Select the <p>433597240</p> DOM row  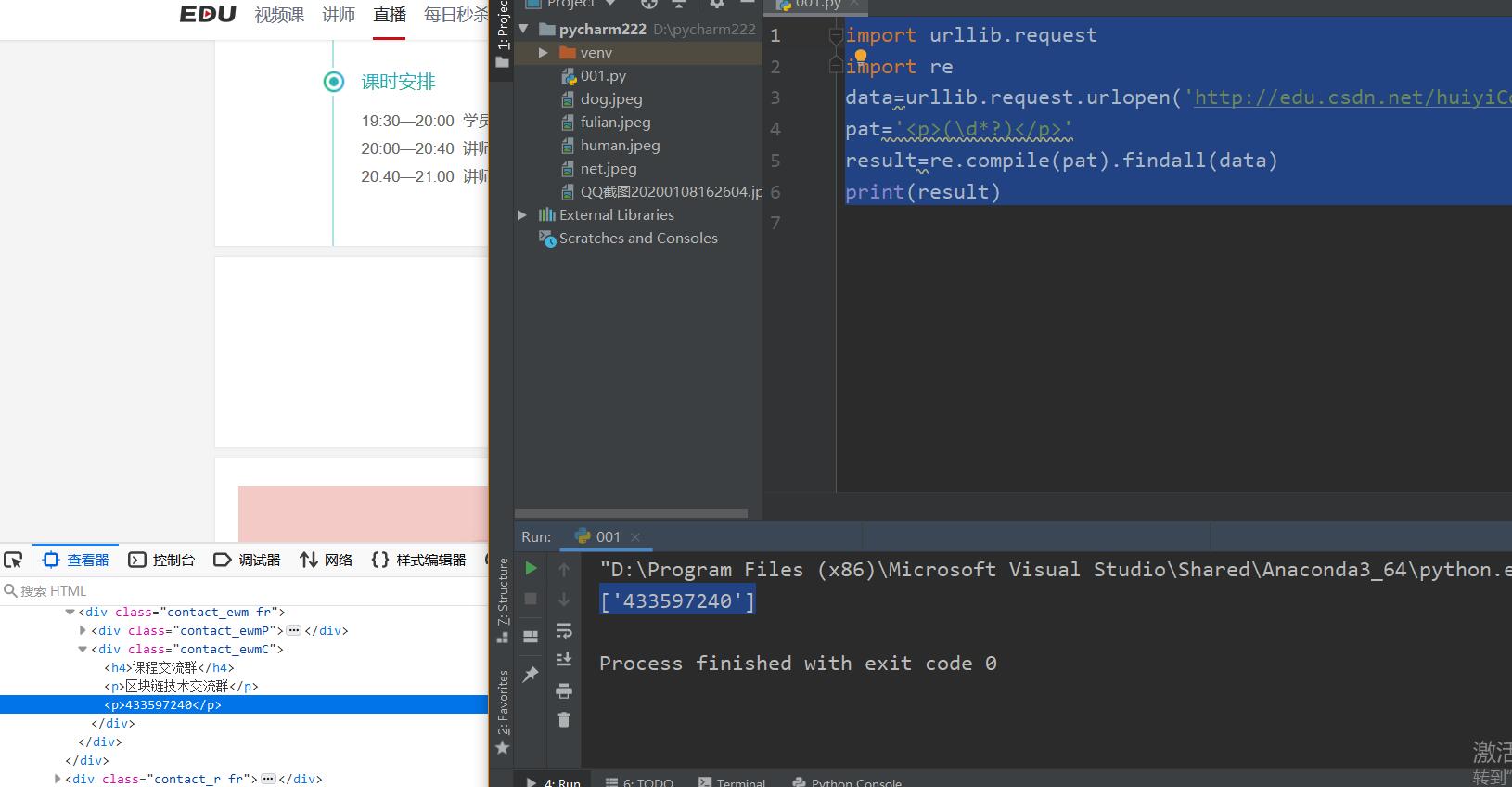click(x=244, y=704)
